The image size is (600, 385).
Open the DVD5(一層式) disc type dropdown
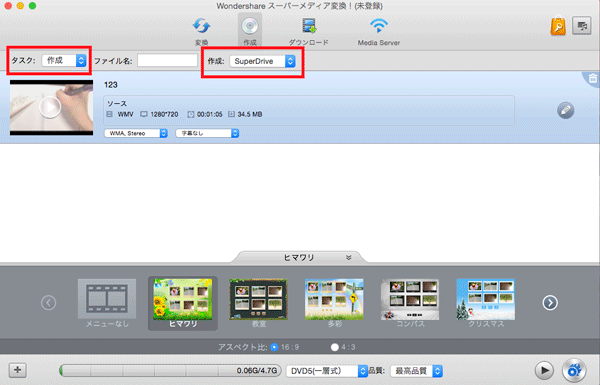coord(327,371)
